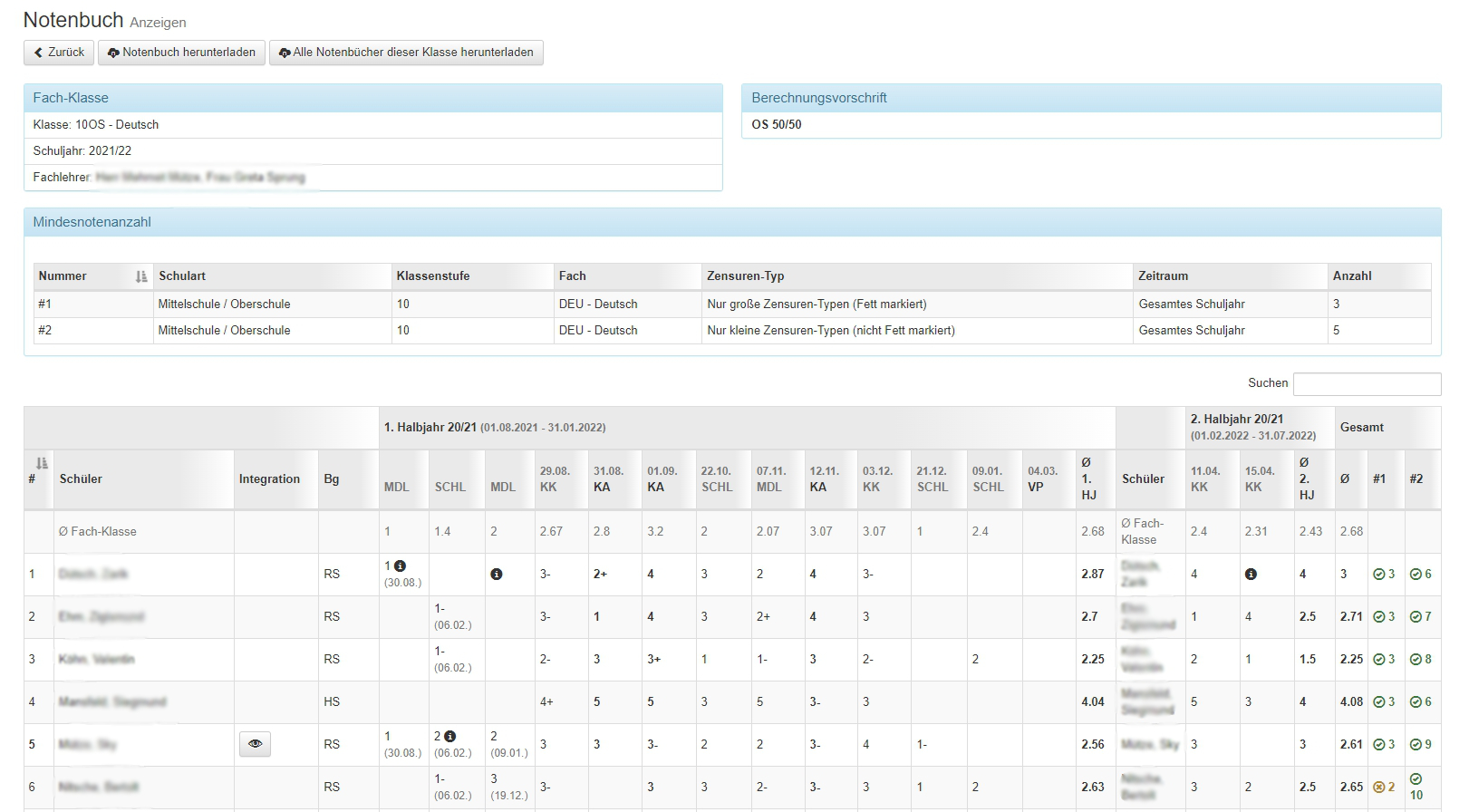Click Notenbuch herunterladen button
This screenshot has width=1469, height=812.
(x=182, y=53)
